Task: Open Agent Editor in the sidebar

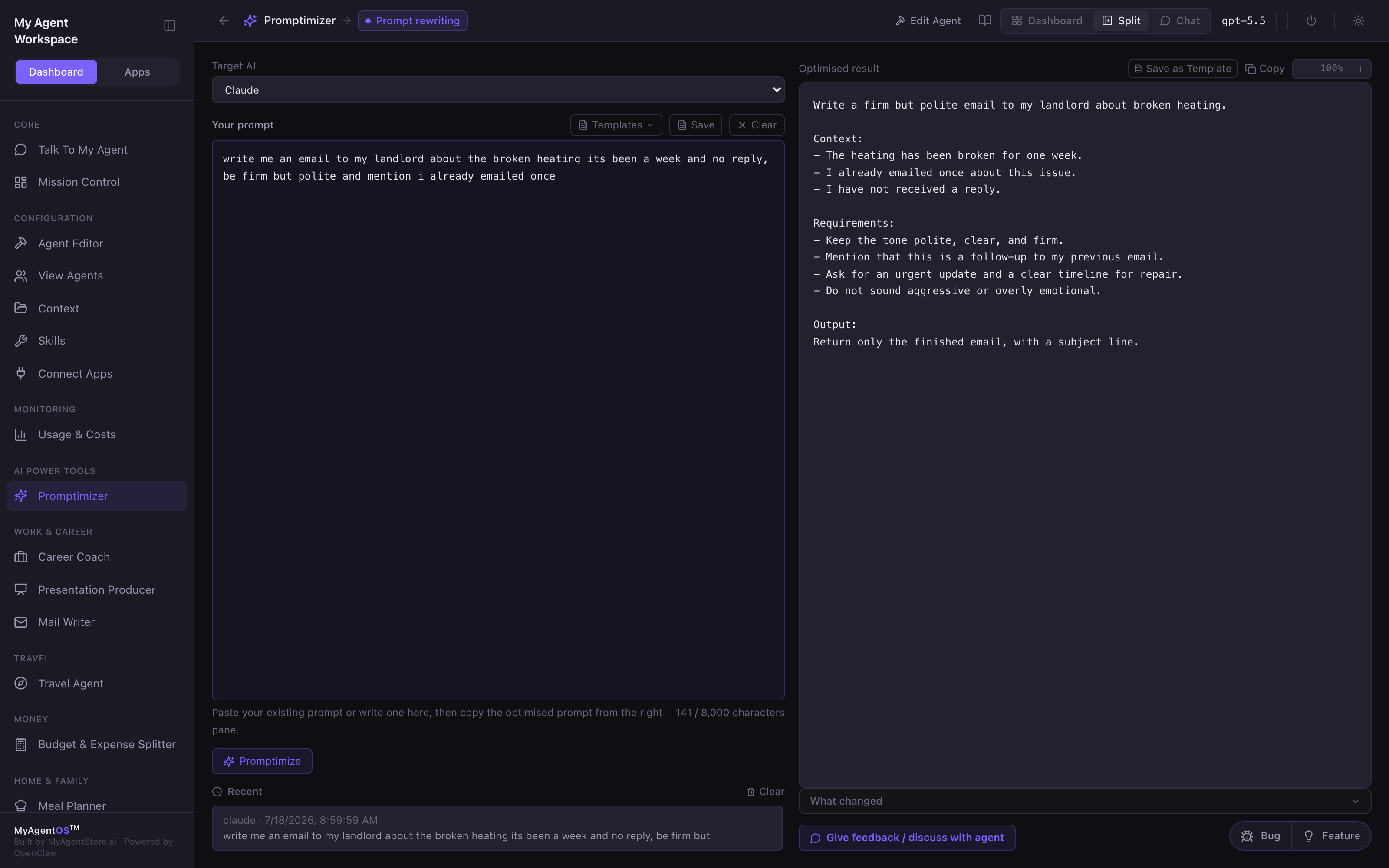Action: point(96,243)
